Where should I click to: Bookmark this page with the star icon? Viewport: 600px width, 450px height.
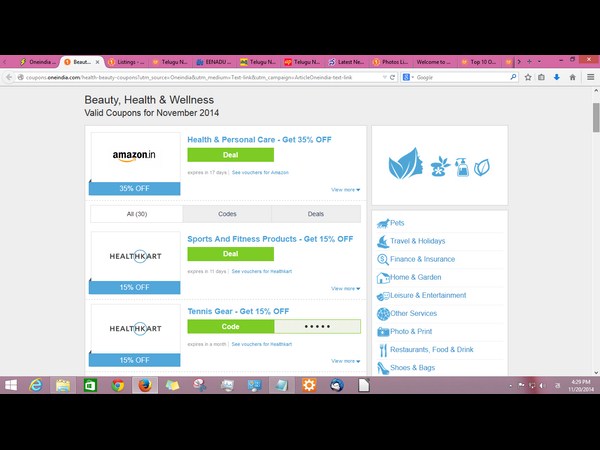(528, 77)
